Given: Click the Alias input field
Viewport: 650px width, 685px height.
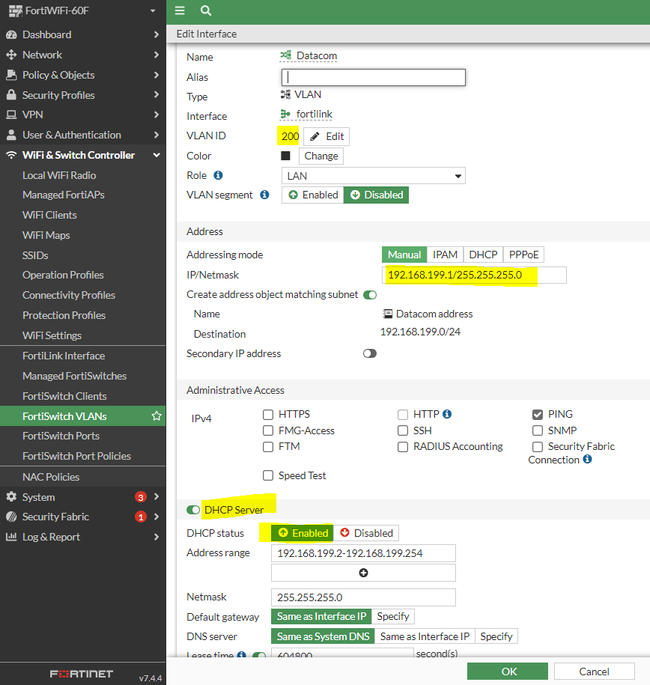Looking at the screenshot, I should pos(373,77).
